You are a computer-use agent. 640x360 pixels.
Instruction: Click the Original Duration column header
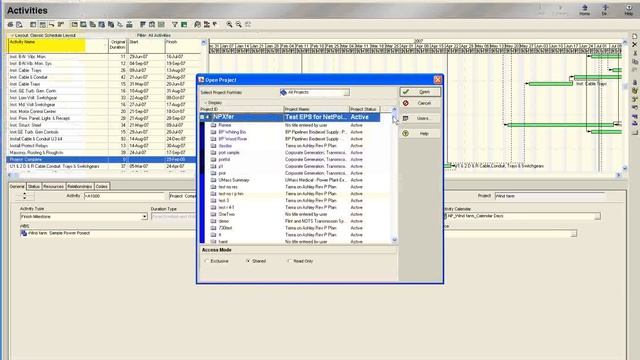[x=118, y=46]
